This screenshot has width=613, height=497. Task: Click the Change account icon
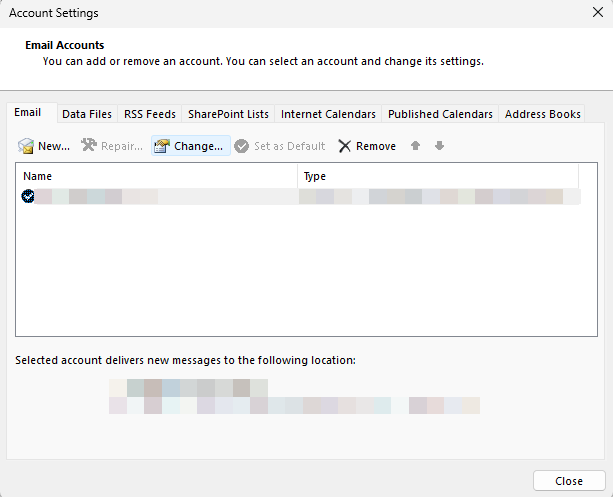click(x=161, y=146)
